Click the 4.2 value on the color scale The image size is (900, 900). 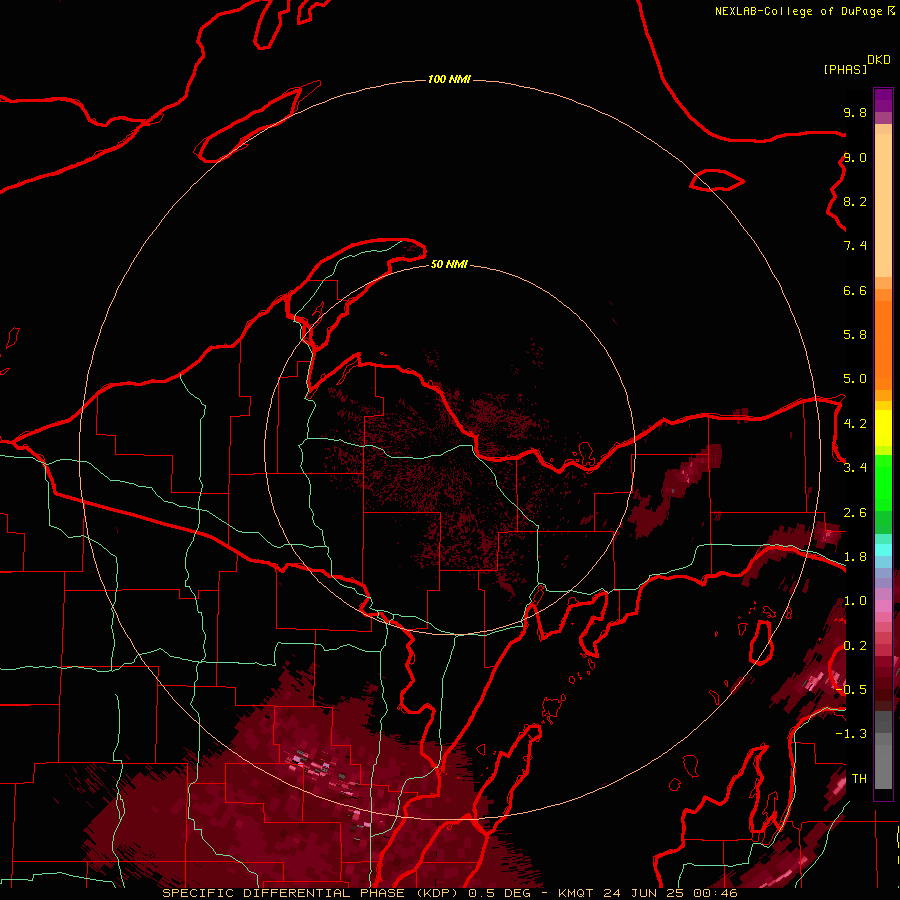point(855,424)
